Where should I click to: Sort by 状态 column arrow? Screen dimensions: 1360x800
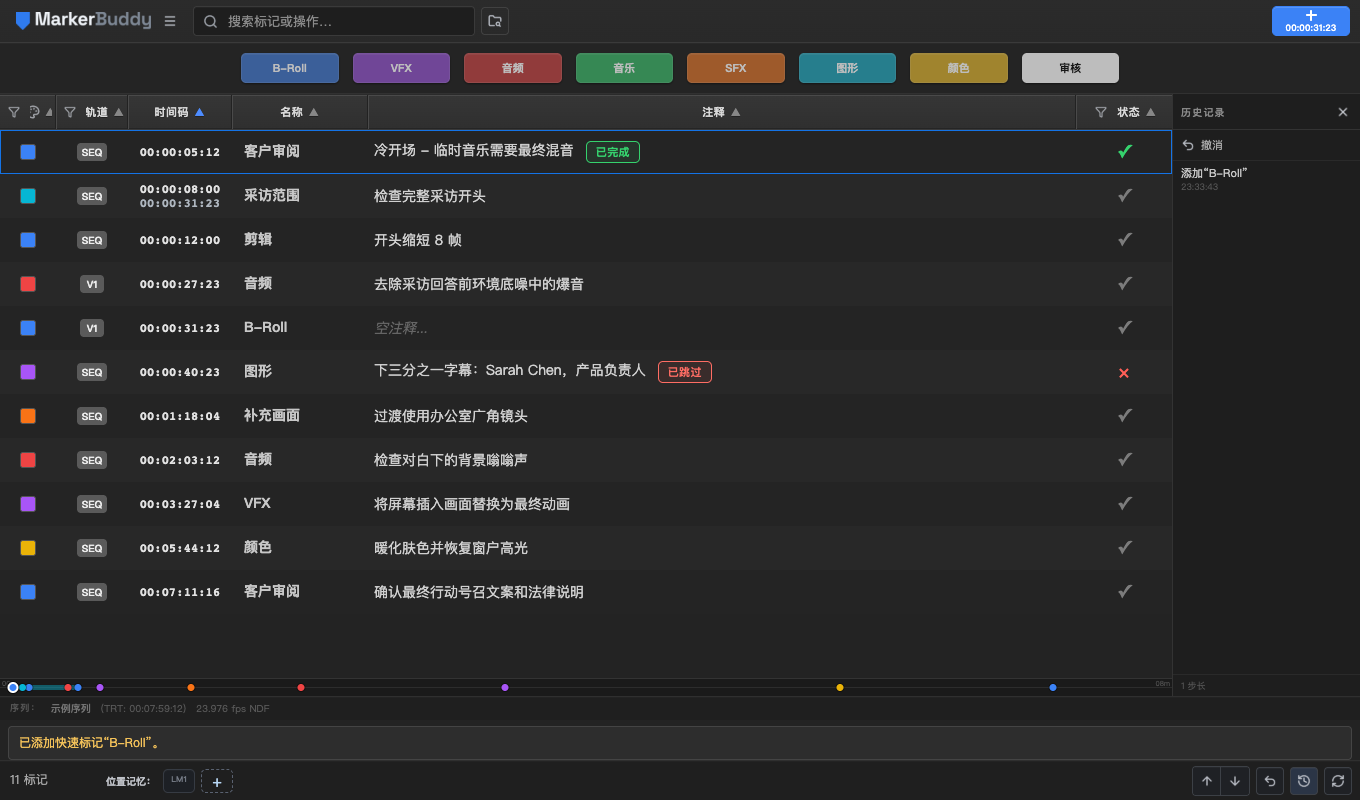[x=1151, y=112]
